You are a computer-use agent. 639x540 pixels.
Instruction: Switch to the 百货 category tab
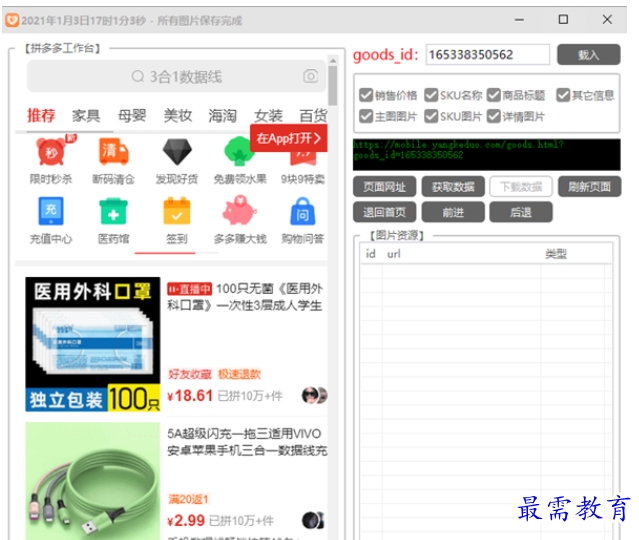[313, 116]
